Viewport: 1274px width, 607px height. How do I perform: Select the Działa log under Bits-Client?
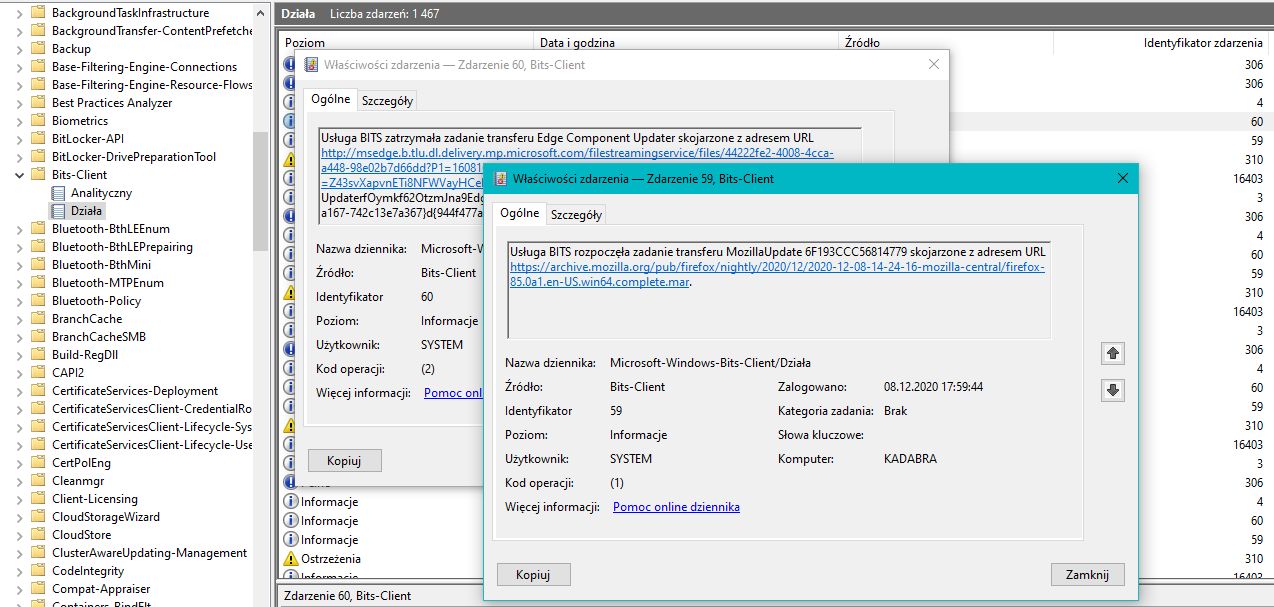pyautogui.click(x=87, y=211)
